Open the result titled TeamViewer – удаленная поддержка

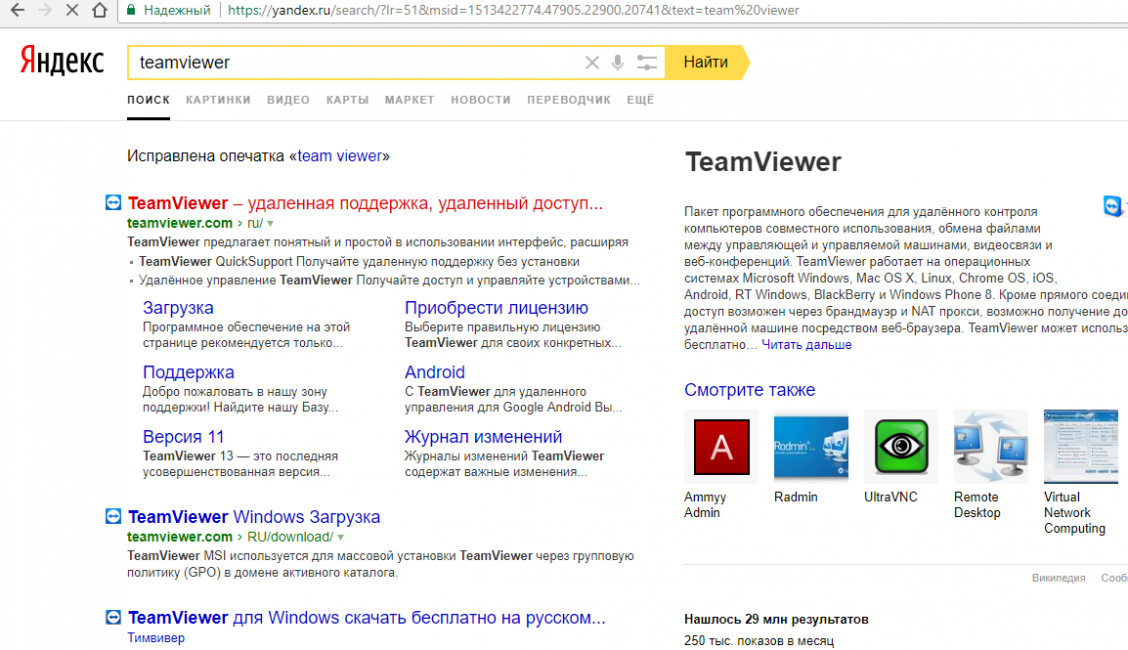pyautogui.click(x=365, y=203)
